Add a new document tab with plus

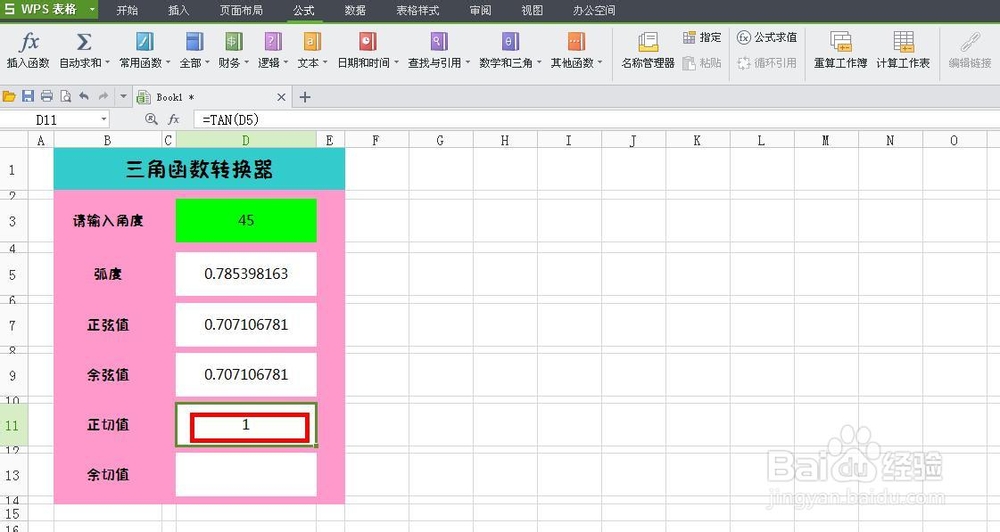305,97
